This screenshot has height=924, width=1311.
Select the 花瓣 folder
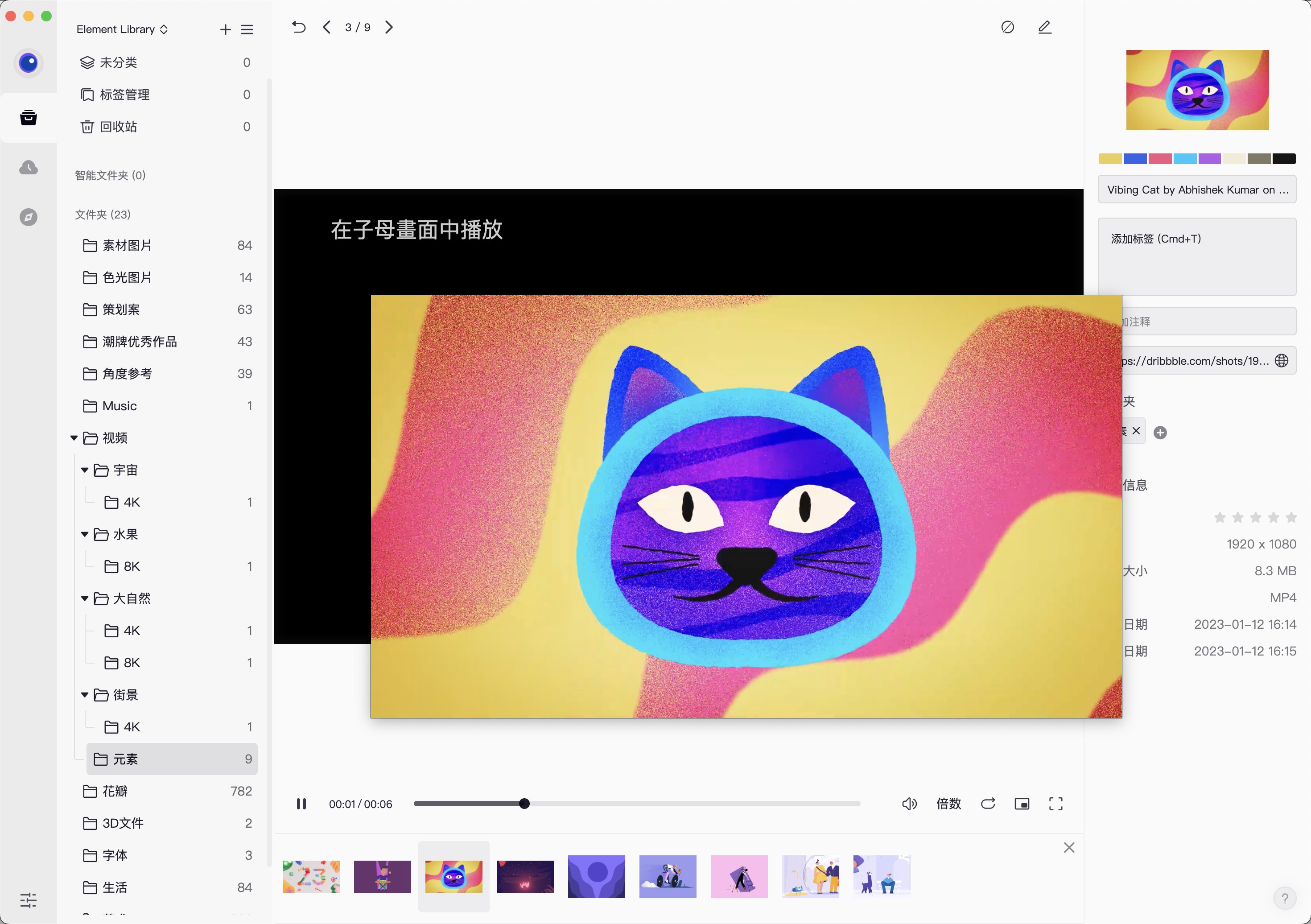166,791
